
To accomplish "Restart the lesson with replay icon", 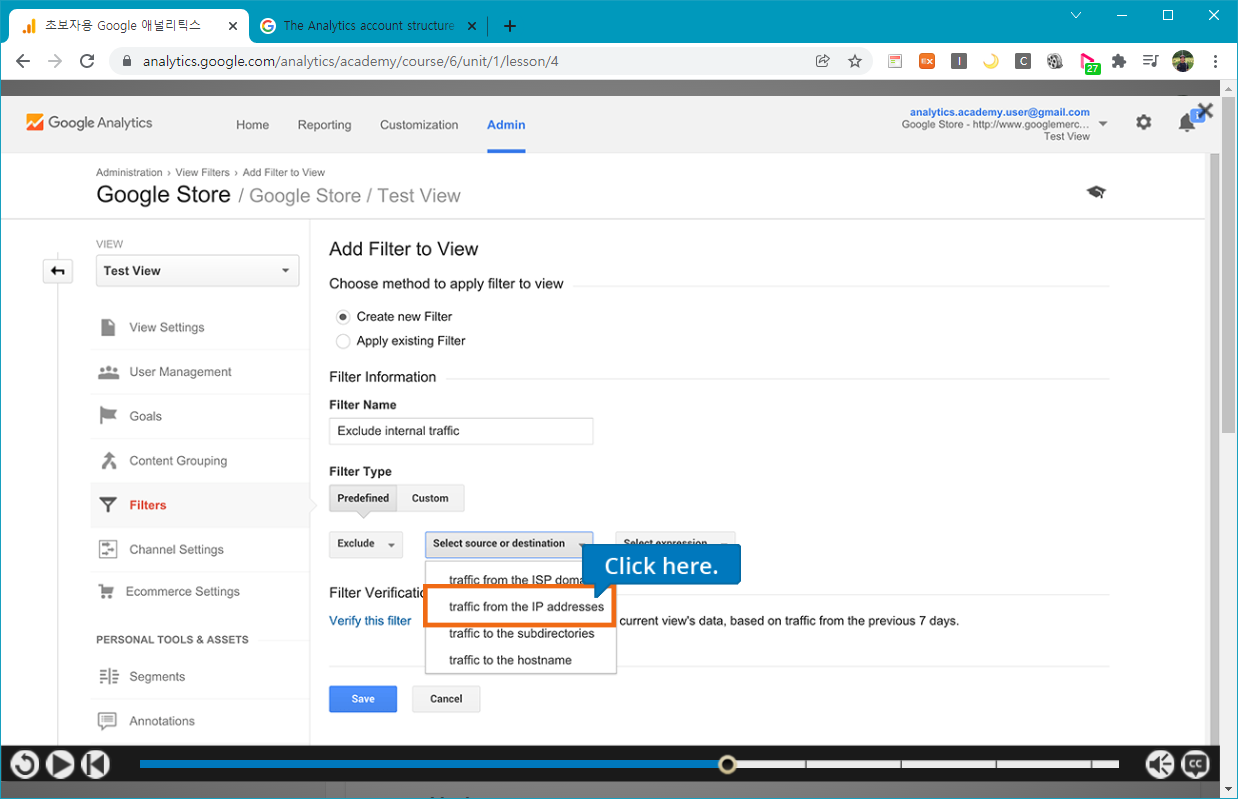I will coord(24,765).
